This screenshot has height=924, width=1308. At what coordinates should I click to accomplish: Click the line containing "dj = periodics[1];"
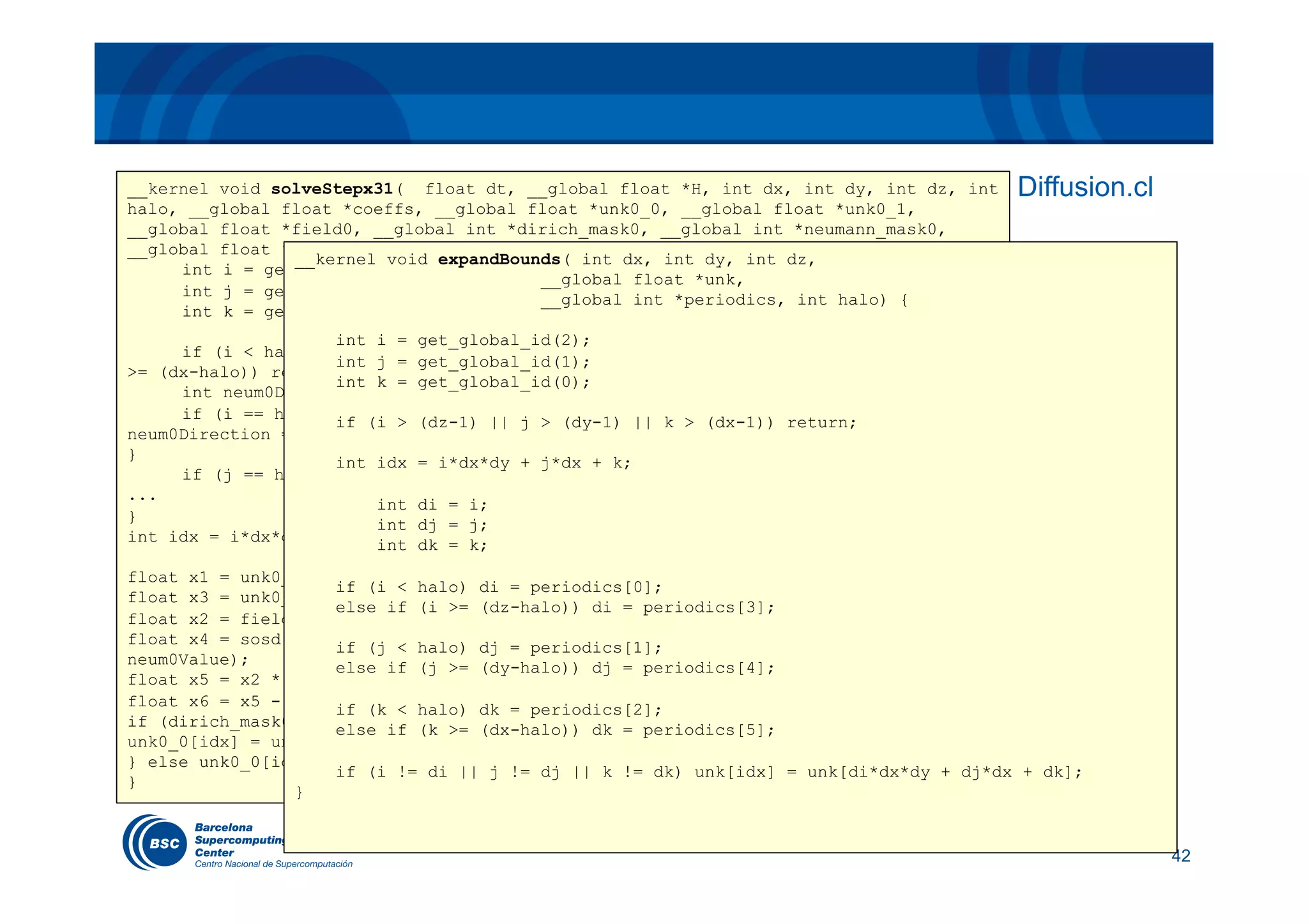[x=499, y=648]
